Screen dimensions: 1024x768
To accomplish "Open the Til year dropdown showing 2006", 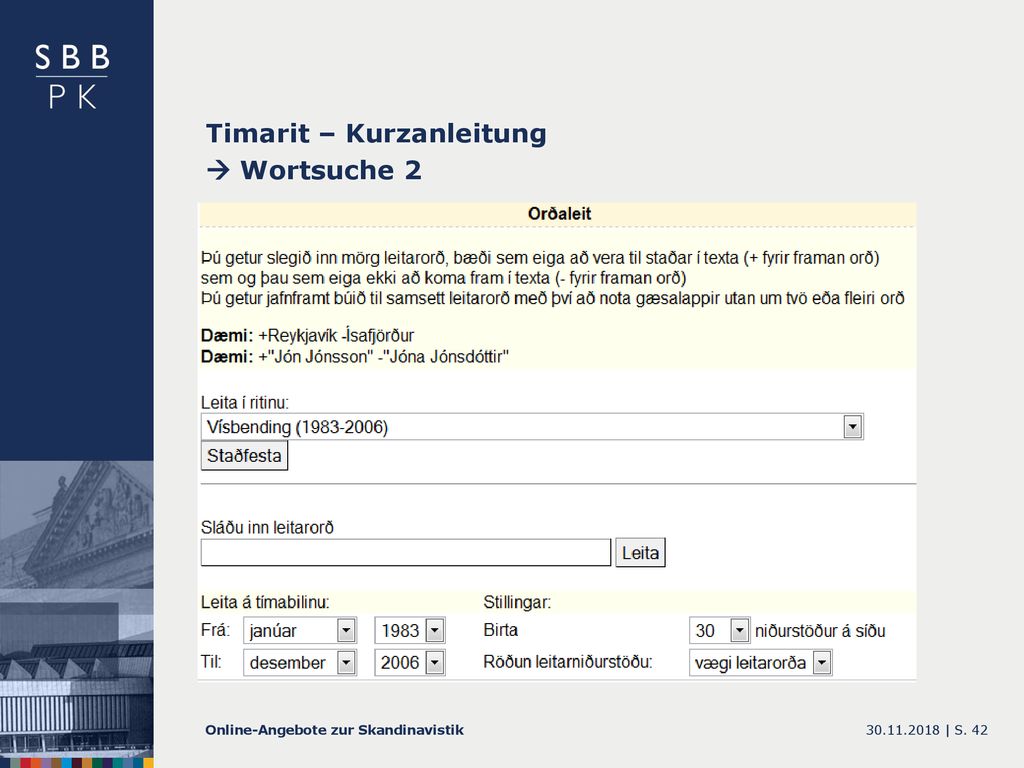I will 409,662.
